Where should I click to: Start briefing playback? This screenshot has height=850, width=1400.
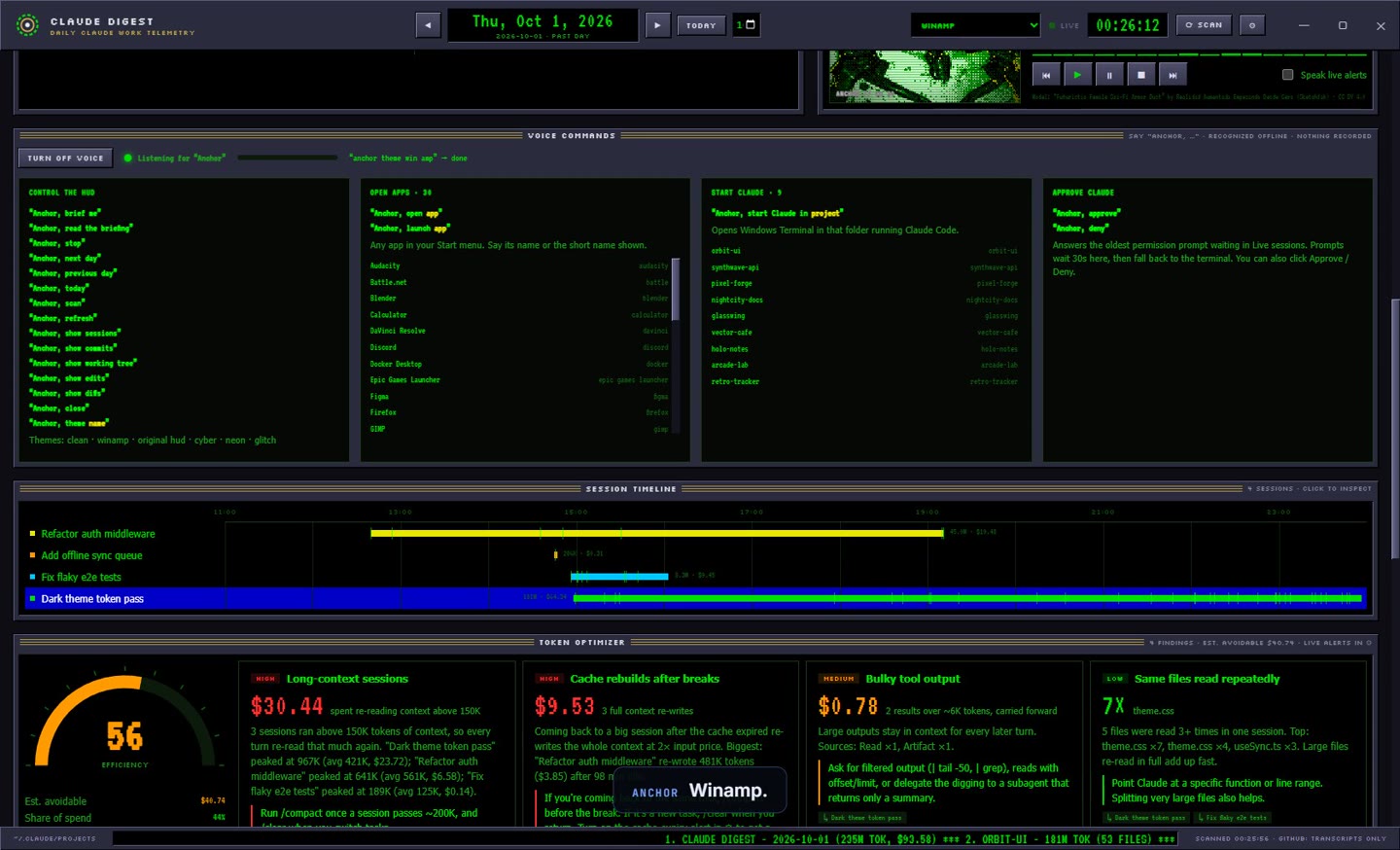click(1077, 75)
